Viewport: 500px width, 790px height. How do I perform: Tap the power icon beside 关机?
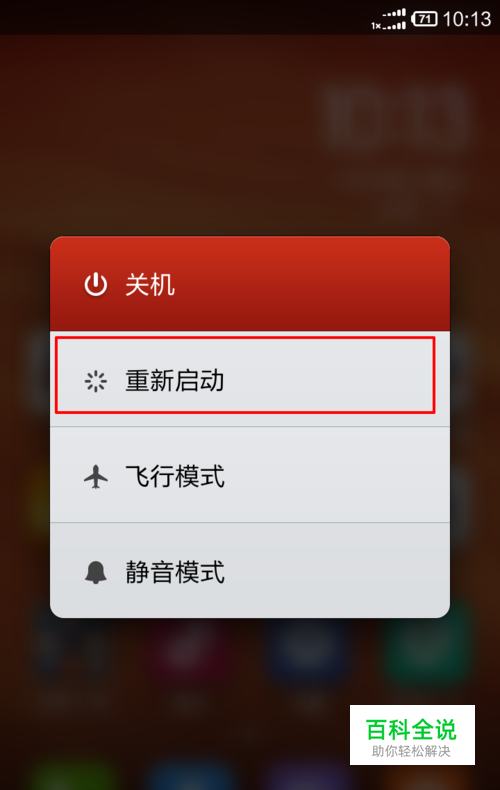[x=95, y=284]
